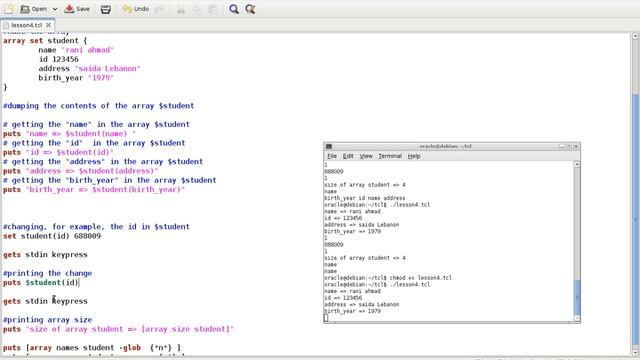Click the line 'array set student {'
The image size is (640, 360).
45,40
